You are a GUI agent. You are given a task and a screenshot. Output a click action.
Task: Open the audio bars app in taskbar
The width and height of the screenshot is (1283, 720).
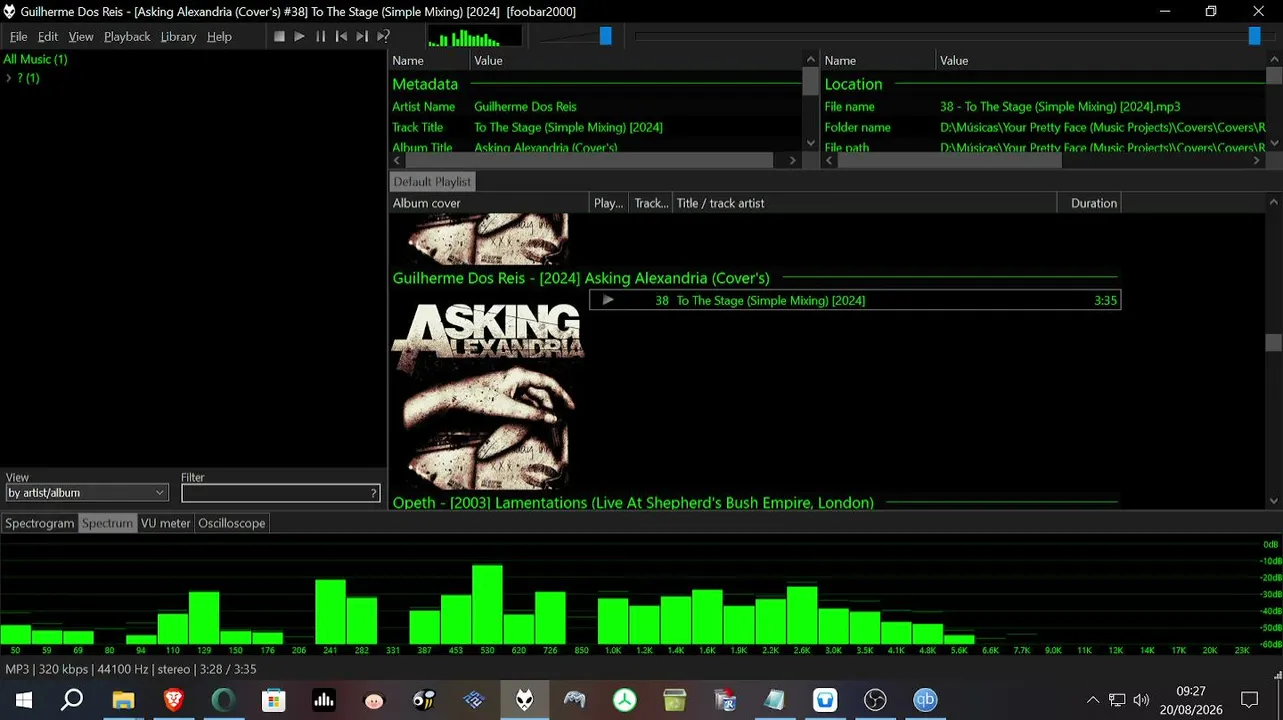324,700
